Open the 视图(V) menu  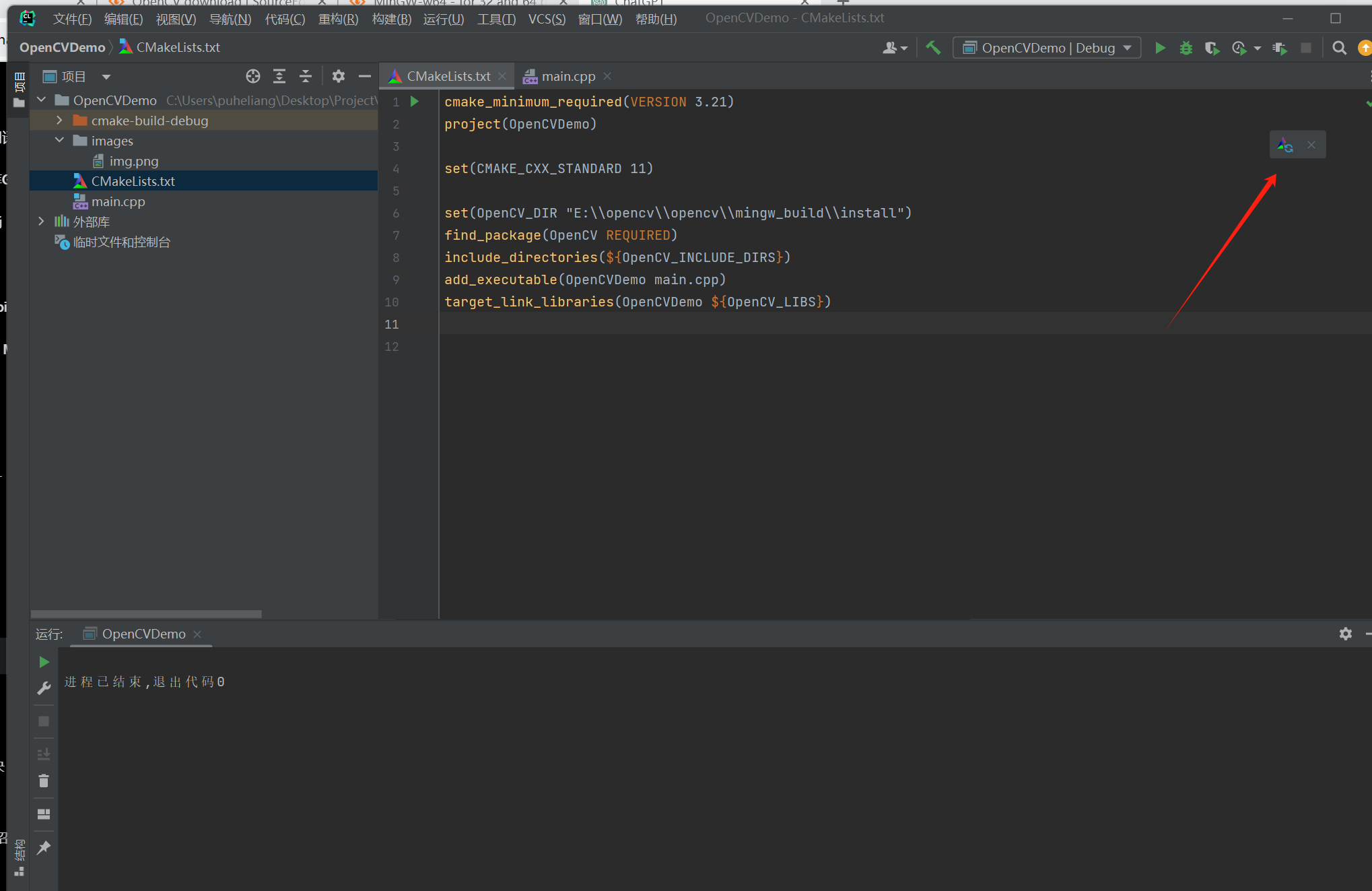[176, 19]
